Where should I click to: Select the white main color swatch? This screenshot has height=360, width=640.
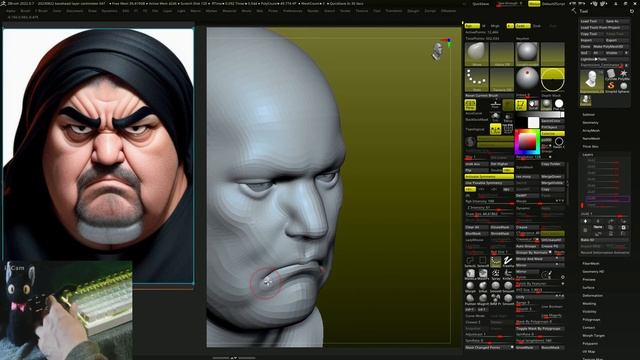click(x=533, y=122)
